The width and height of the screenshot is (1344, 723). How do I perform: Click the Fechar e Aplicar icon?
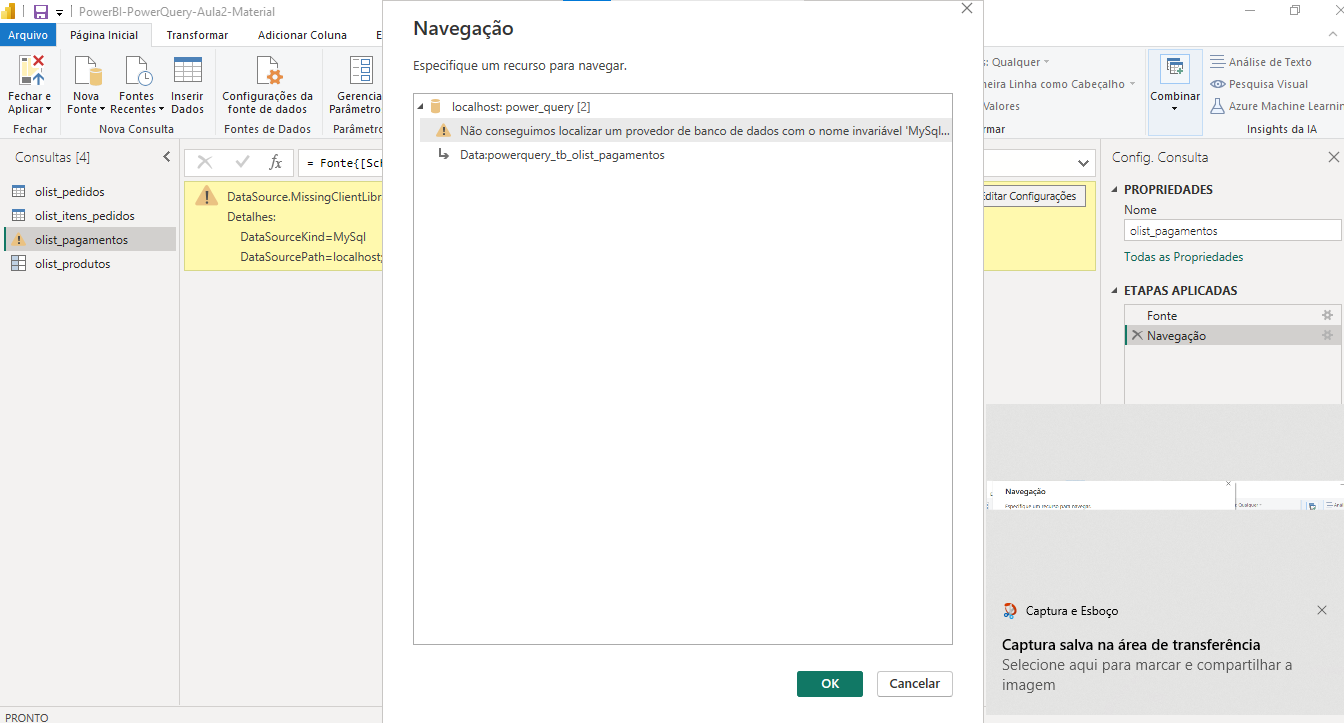tap(31, 72)
